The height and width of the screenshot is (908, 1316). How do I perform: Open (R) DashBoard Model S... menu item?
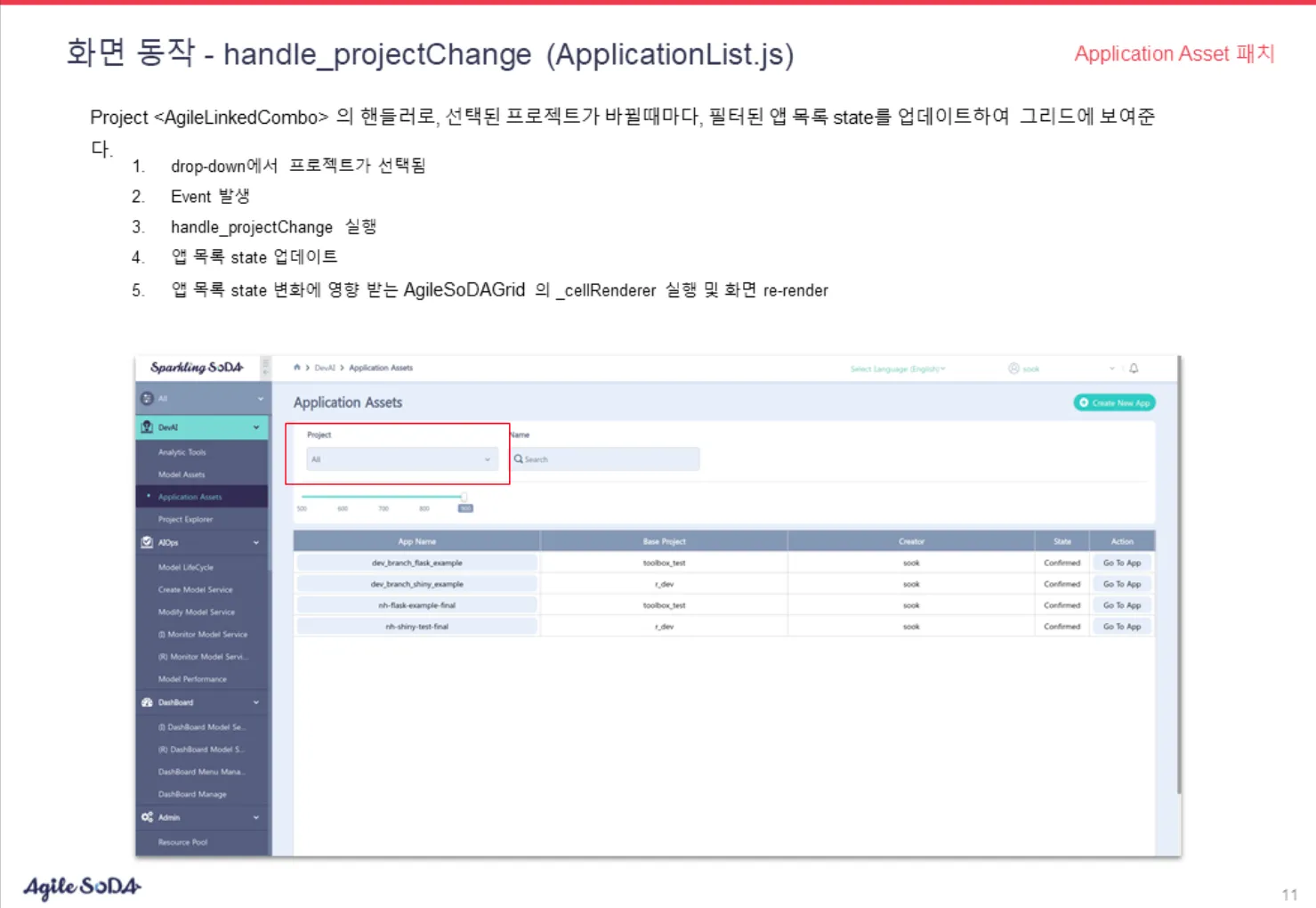point(201,750)
